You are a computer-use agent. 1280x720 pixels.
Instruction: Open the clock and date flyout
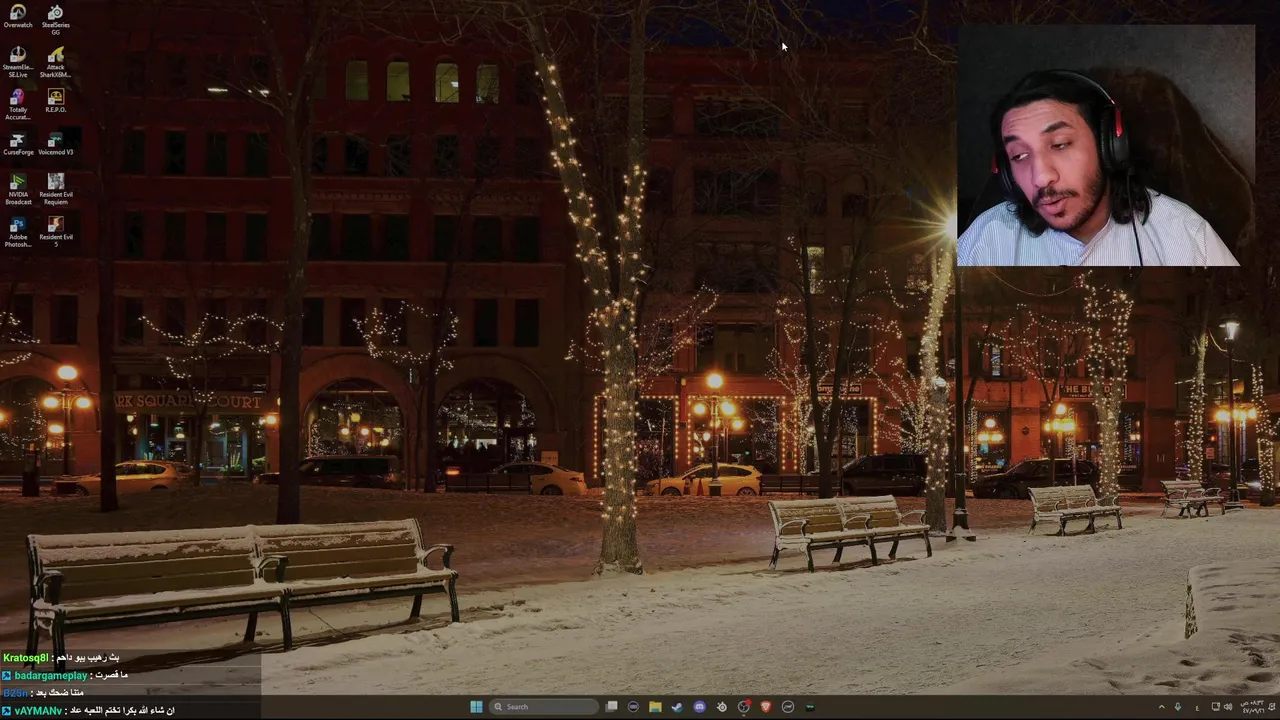(1252, 707)
